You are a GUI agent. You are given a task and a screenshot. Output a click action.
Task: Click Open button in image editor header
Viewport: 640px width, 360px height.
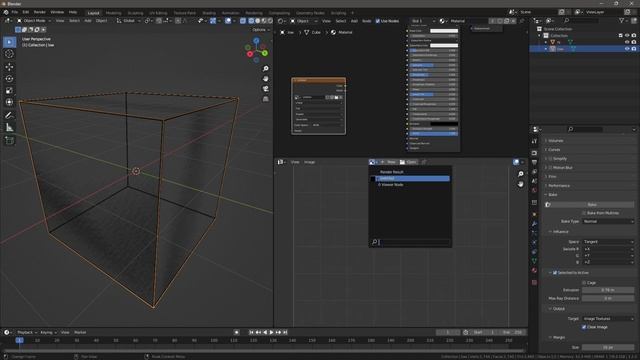[408, 162]
